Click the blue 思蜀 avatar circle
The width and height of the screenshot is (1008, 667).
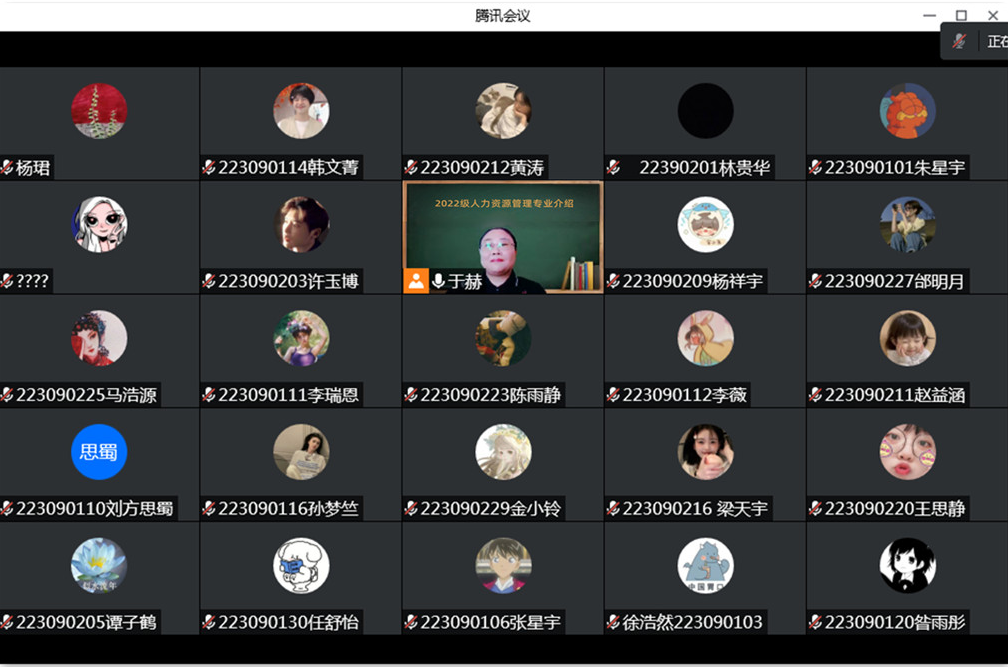pyautogui.click(x=99, y=452)
